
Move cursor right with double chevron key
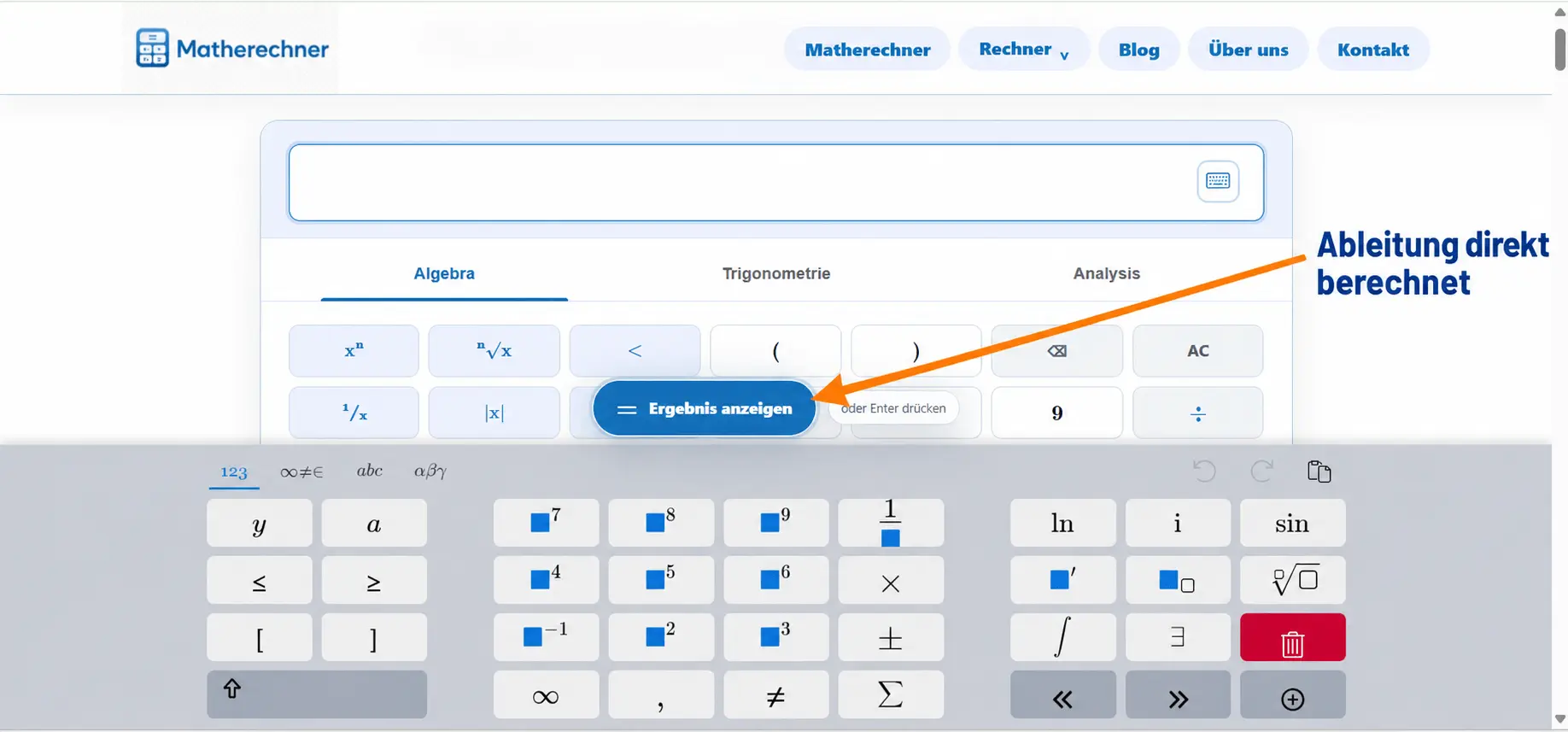[x=1178, y=694]
